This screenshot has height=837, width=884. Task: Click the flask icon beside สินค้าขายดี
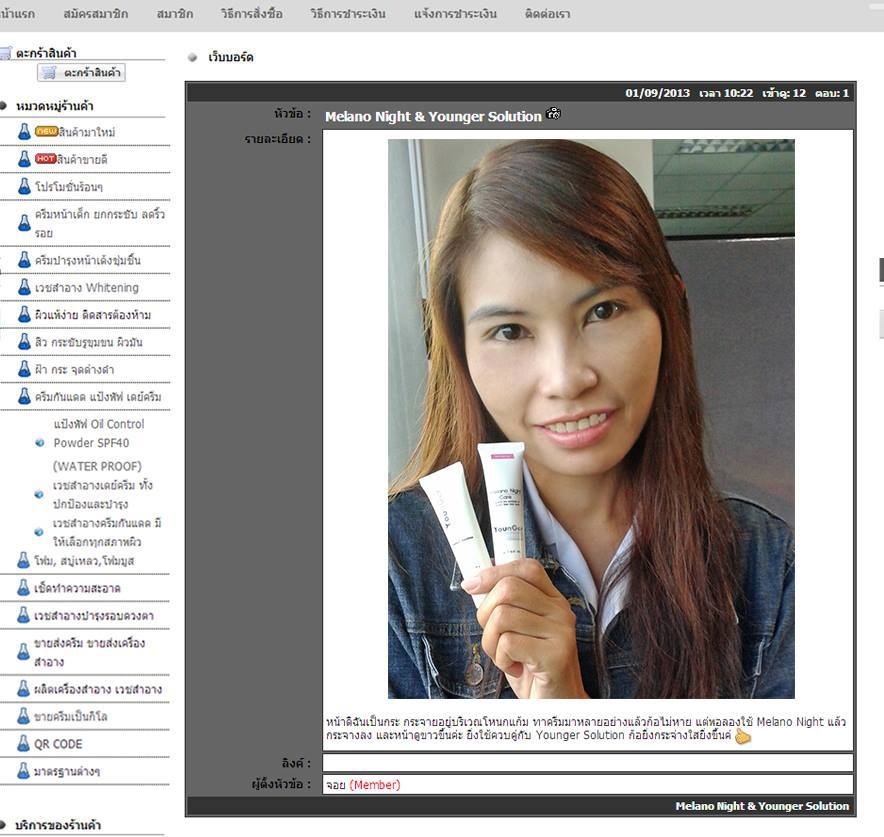pos(24,159)
